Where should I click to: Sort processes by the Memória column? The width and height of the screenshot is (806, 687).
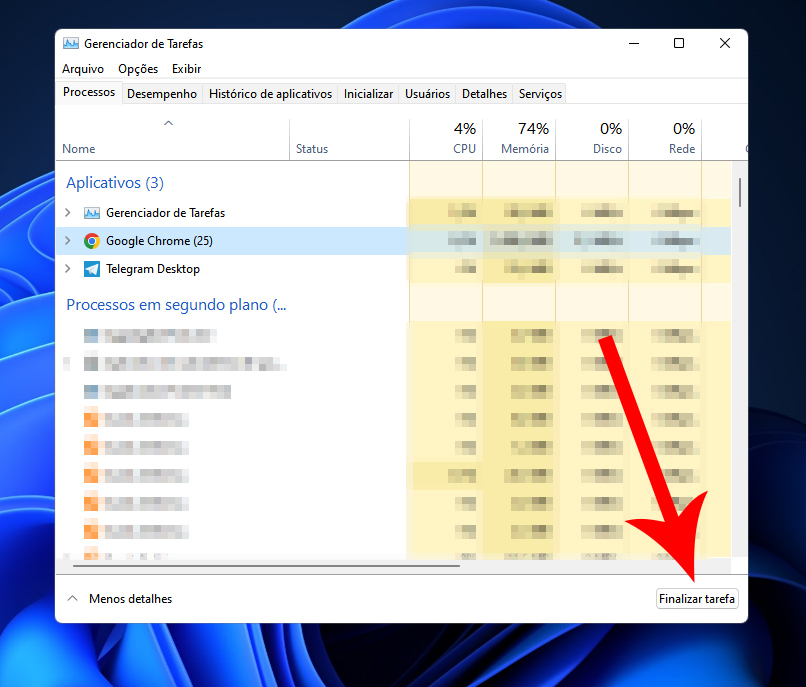pos(525,139)
